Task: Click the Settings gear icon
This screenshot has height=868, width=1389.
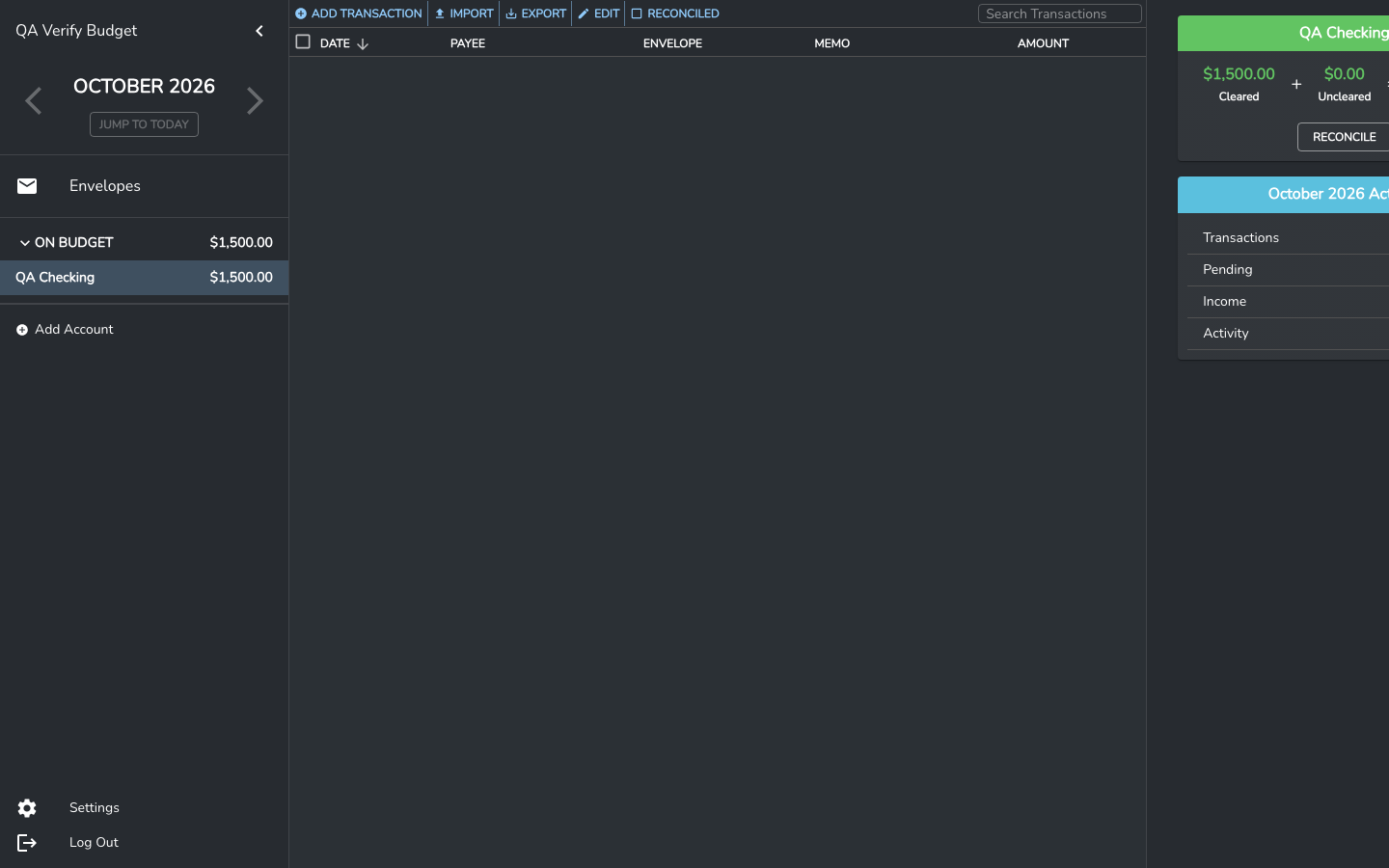Action: (x=27, y=808)
